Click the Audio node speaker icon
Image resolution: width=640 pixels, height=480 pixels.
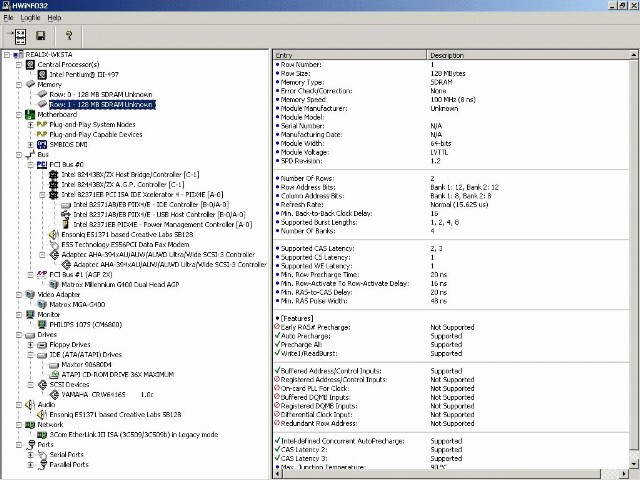(x=30, y=404)
